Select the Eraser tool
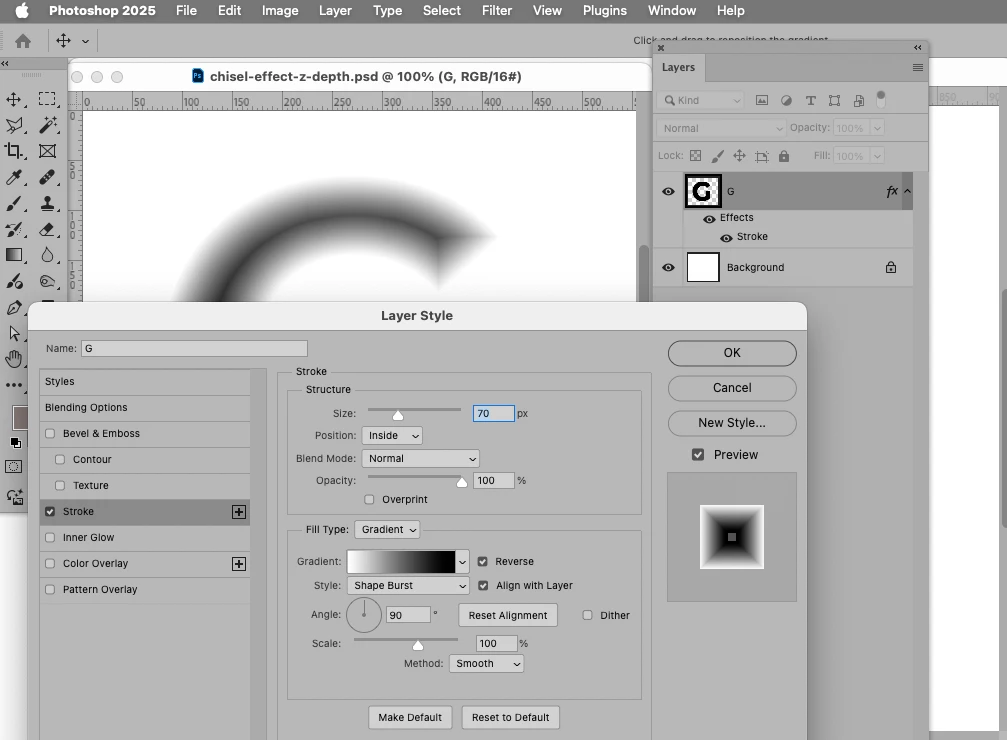The height and width of the screenshot is (740, 1007). point(47,229)
